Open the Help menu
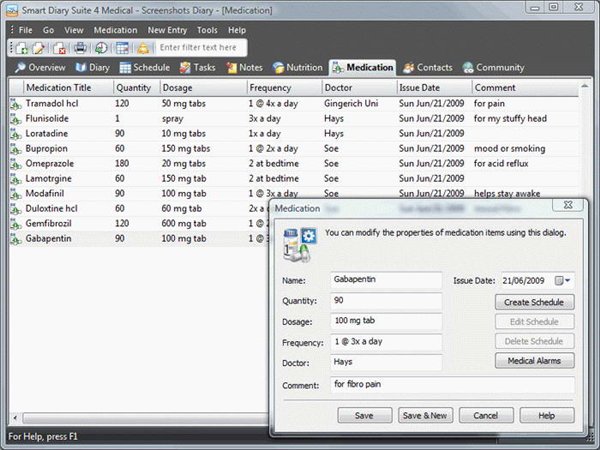The image size is (600, 450). coord(237,30)
